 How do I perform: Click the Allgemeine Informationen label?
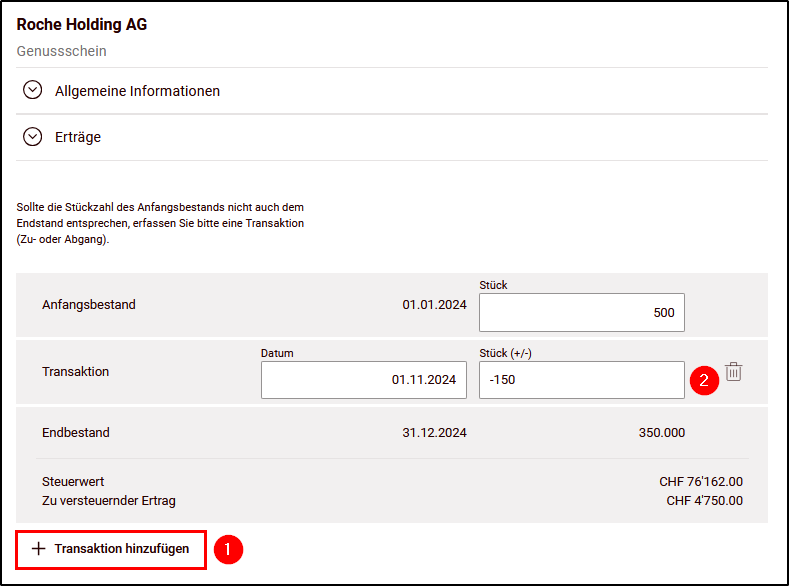point(137,91)
